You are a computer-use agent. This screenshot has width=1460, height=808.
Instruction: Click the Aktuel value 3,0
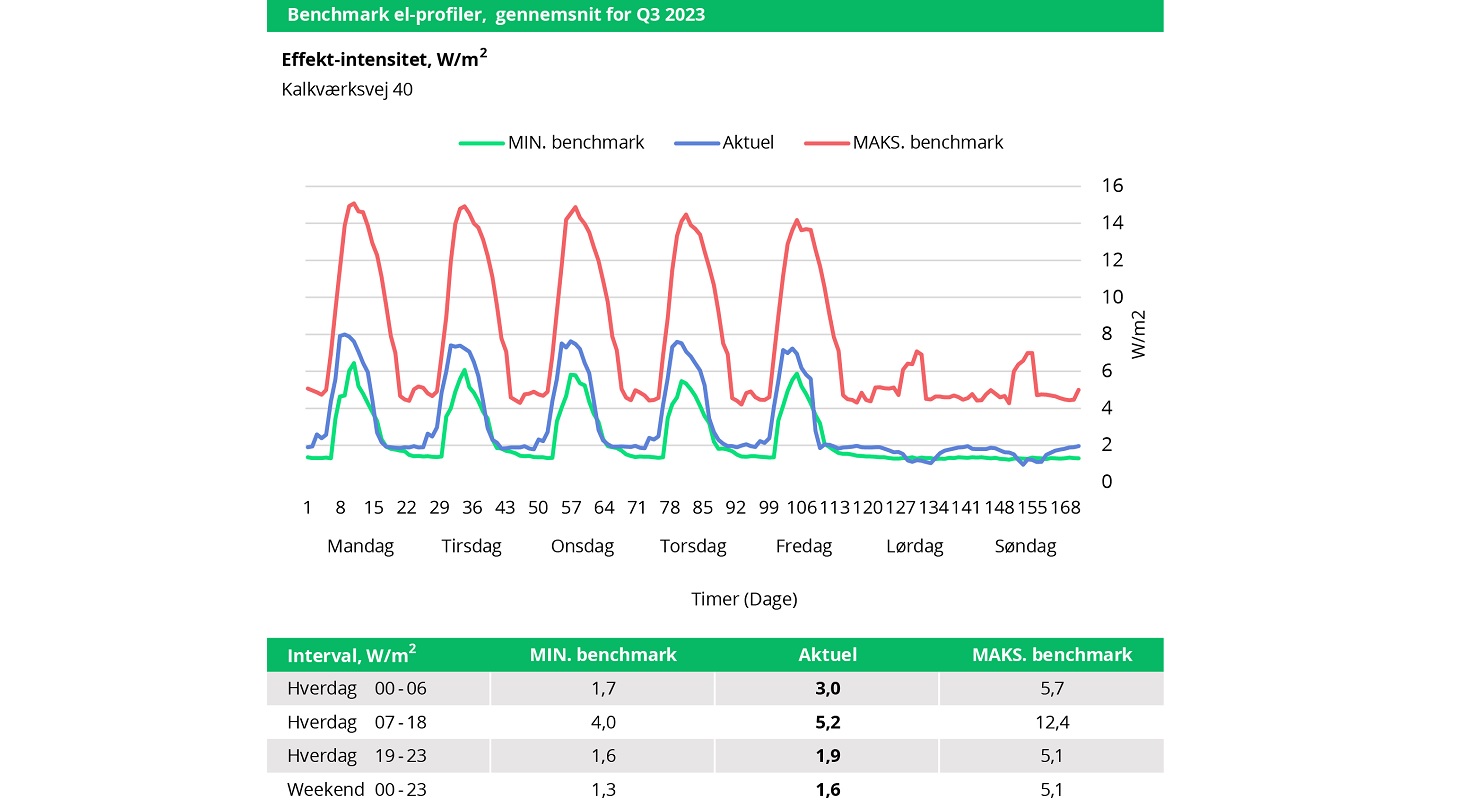coord(828,689)
